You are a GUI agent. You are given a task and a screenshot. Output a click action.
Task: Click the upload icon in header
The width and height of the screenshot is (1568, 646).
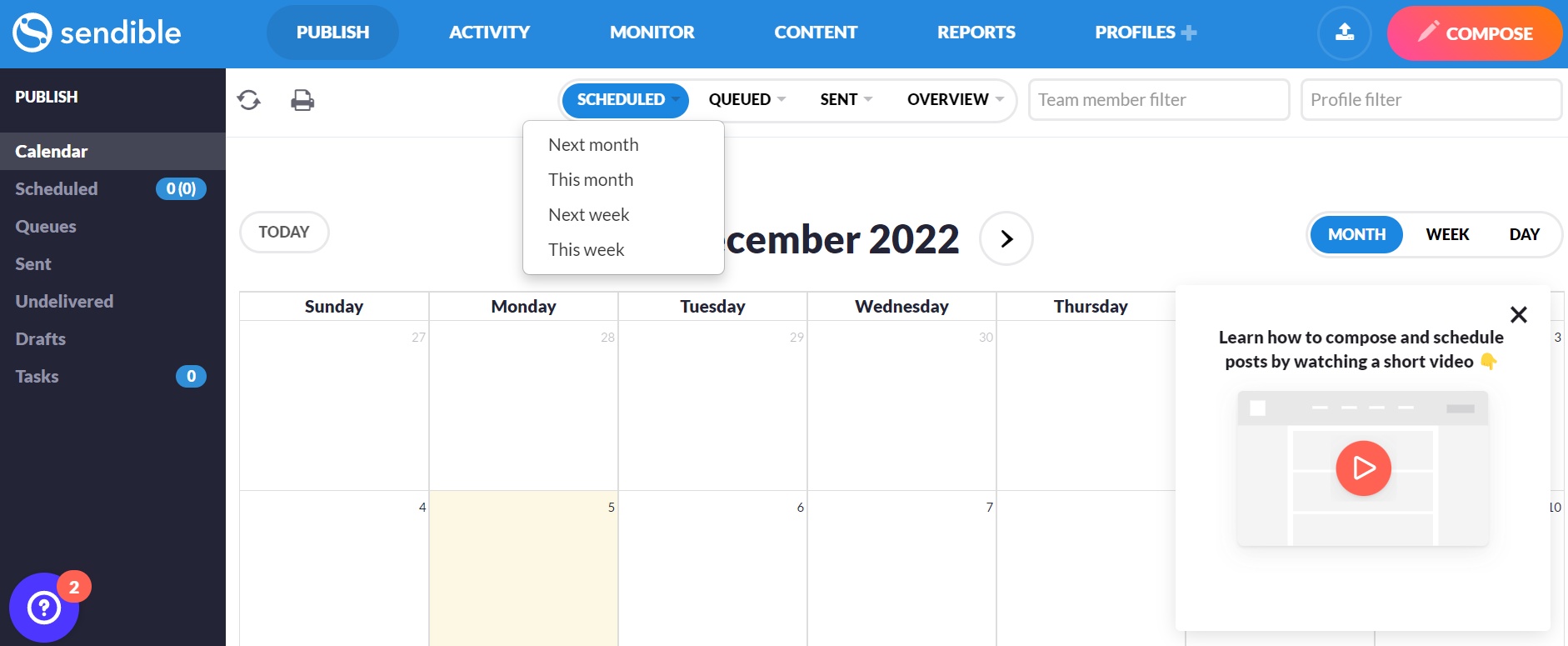(1344, 33)
